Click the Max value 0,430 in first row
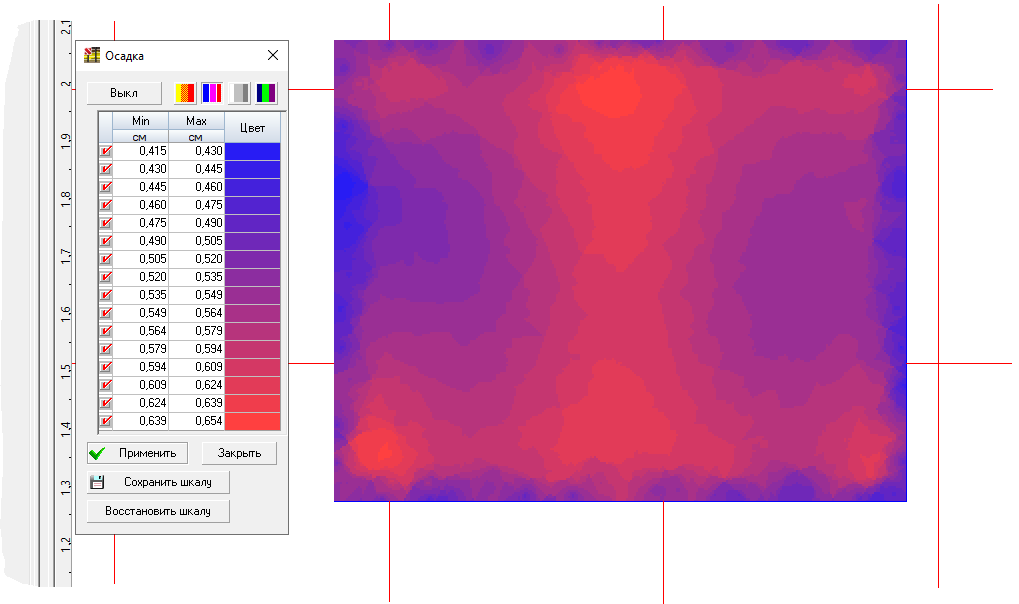 tap(196, 151)
